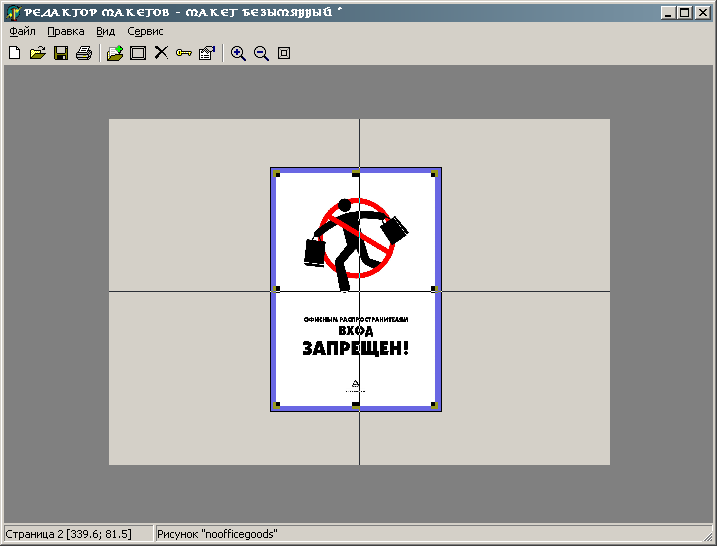Fit the page to the window icon
The height and width of the screenshot is (546, 717).
click(284, 53)
